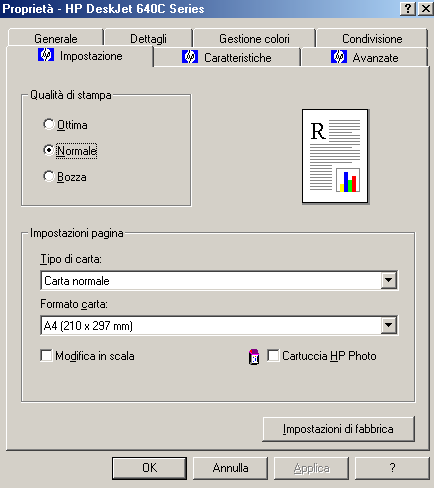Open the Carta normale combo box

[x=219, y=280]
